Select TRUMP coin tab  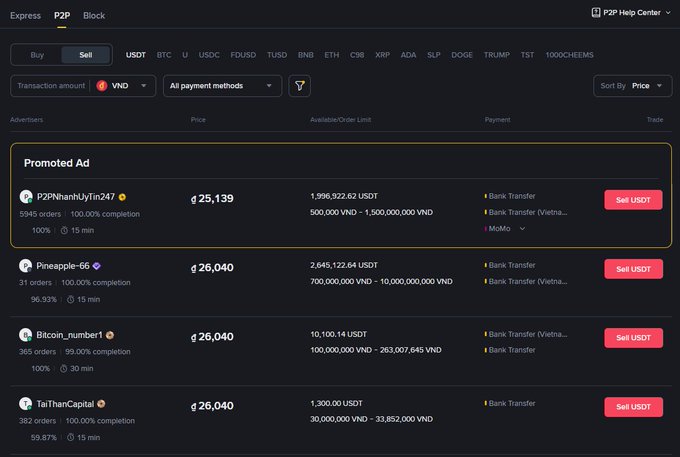tap(497, 55)
